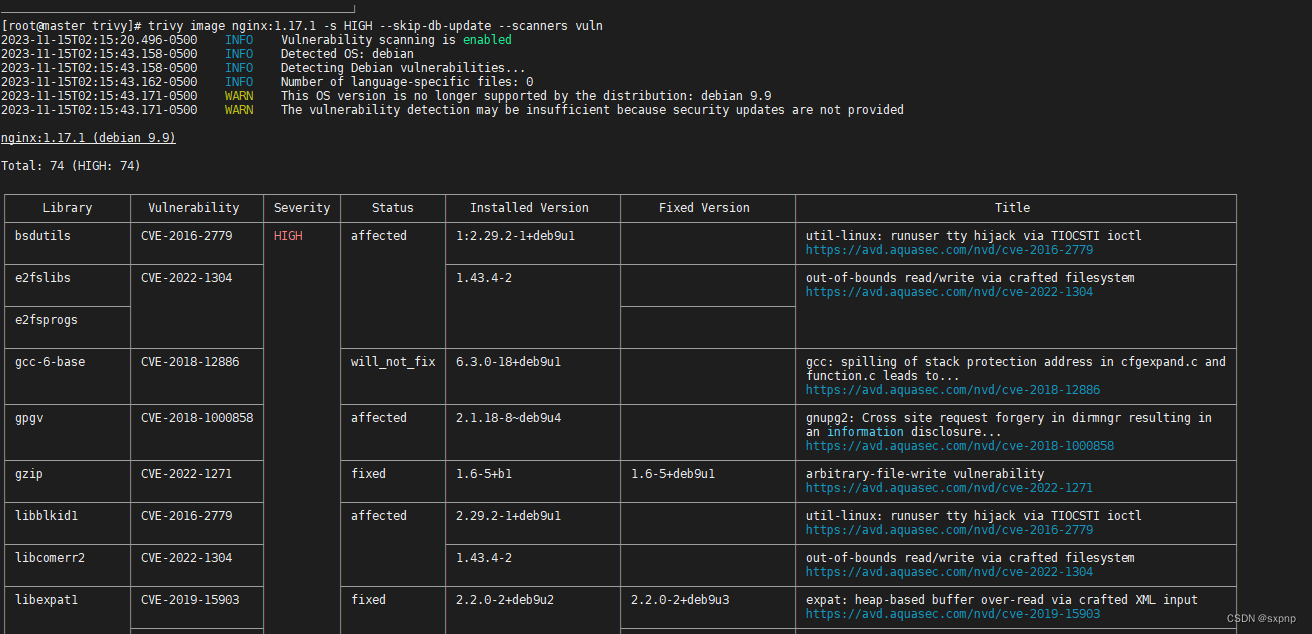The image size is (1312, 634).
Task: Visit the cve-2022-1271 gzip advisory link
Action: click(949, 488)
